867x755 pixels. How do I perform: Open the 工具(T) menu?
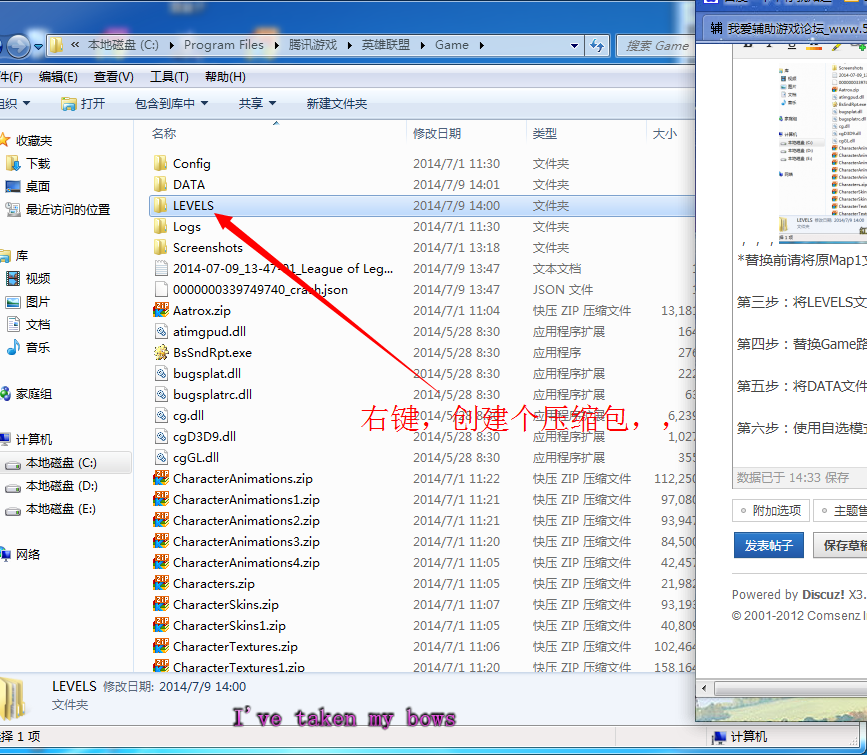click(169, 77)
